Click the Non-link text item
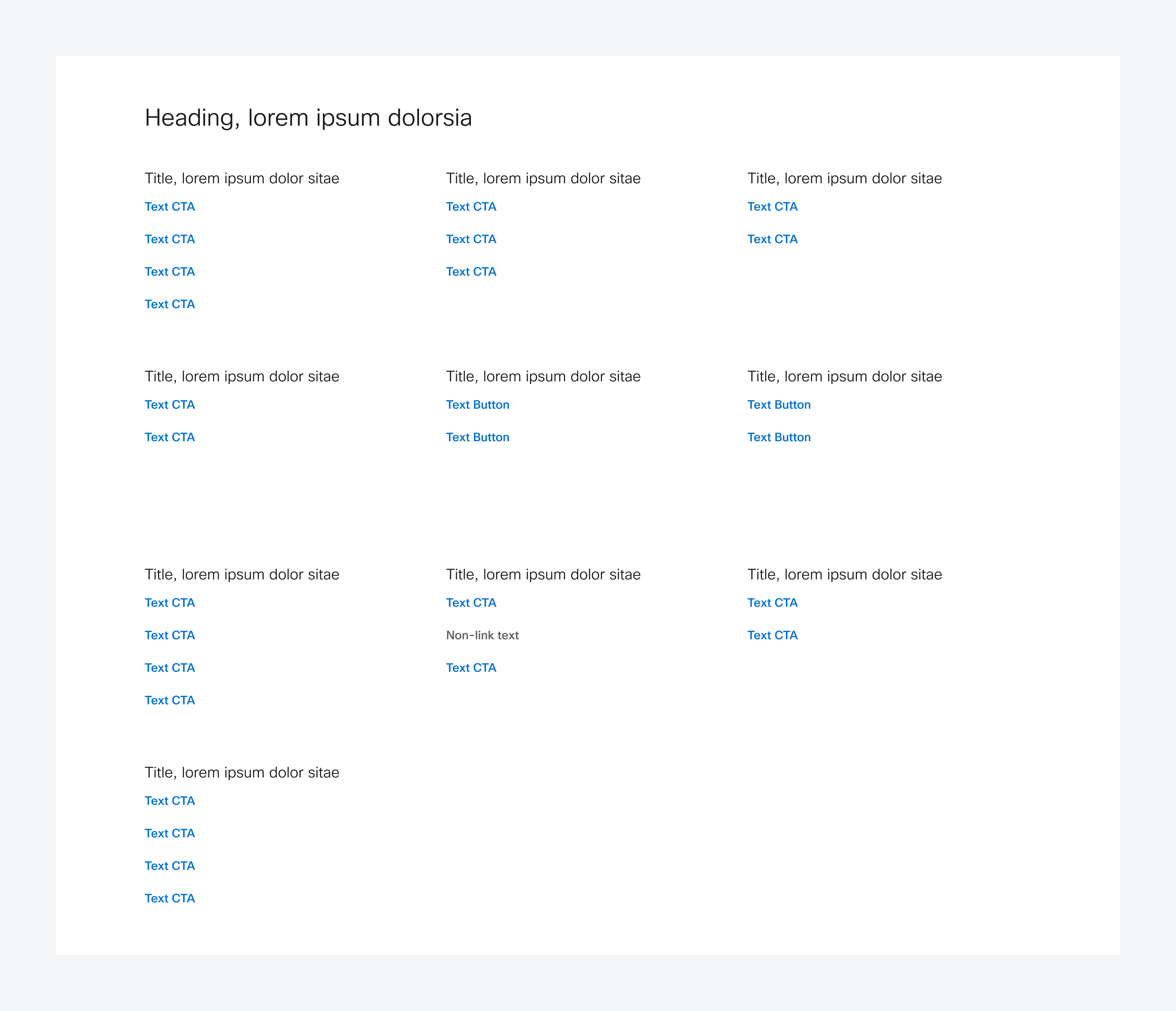 point(482,636)
